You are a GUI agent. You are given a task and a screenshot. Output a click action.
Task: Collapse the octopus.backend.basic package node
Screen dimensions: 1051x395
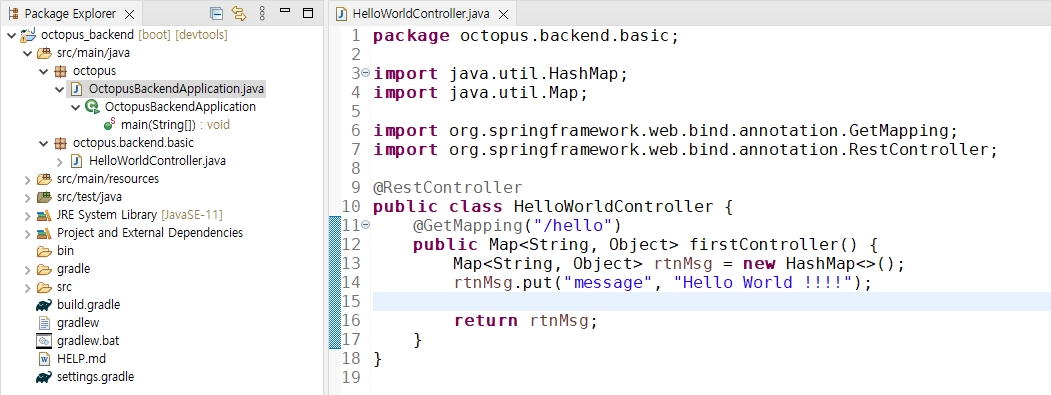[44, 143]
